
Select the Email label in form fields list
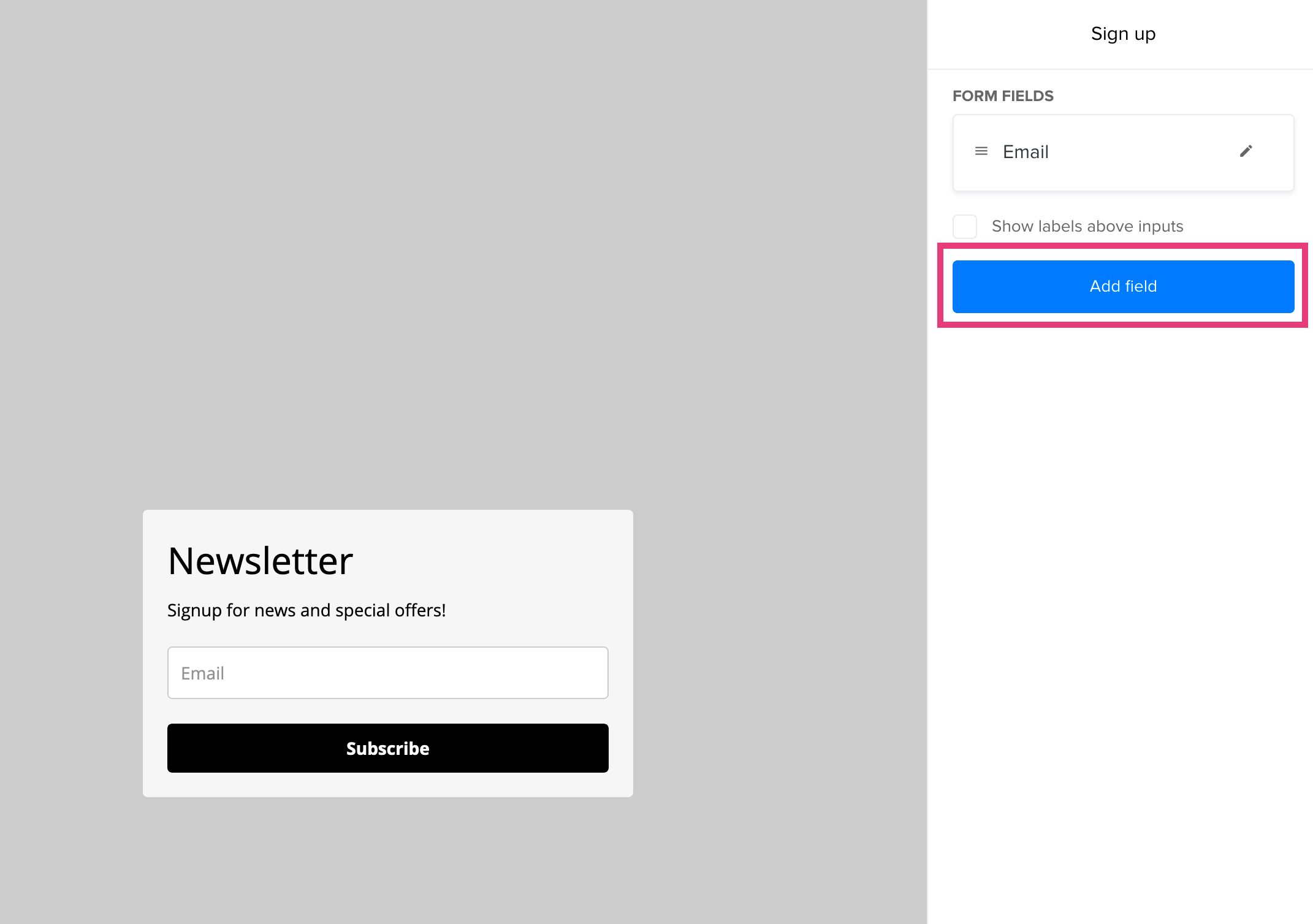tap(1025, 152)
